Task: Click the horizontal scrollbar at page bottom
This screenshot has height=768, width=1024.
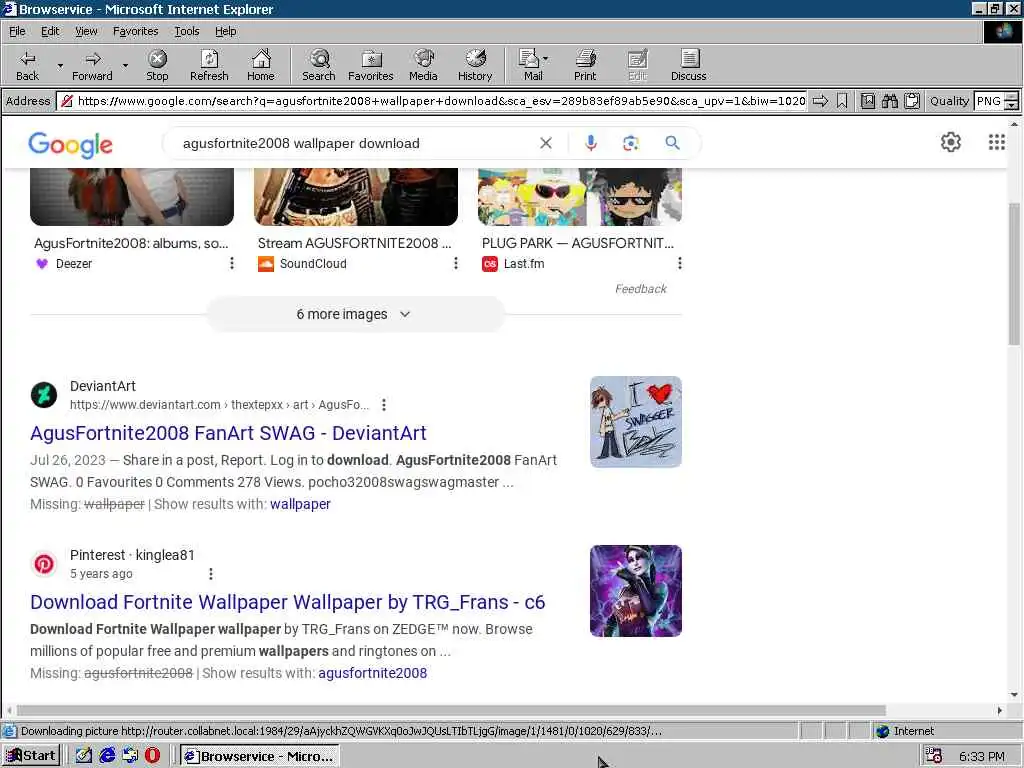Action: (x=451, y=711)
